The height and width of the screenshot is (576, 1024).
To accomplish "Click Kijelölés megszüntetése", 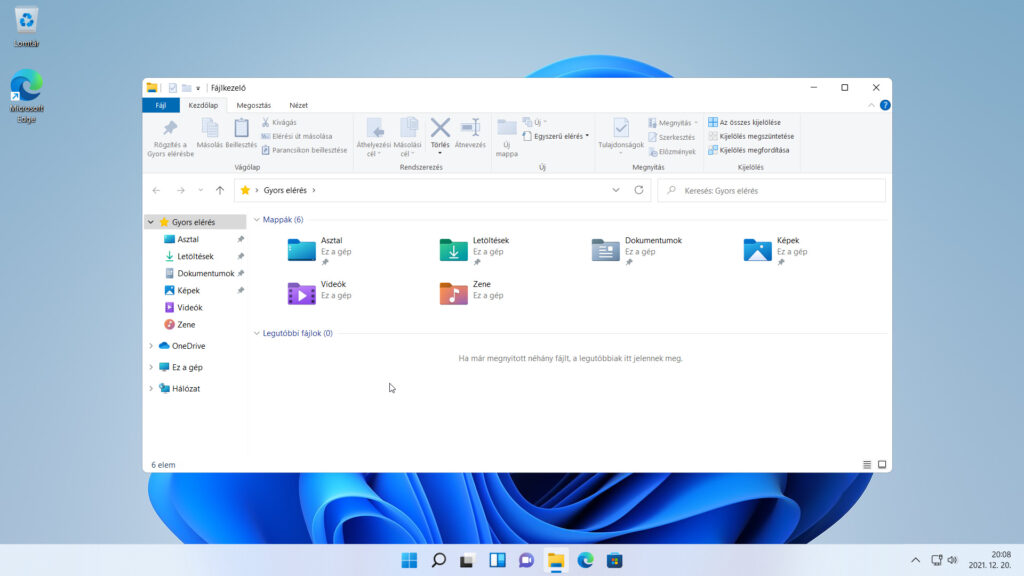I will pyautogui.click(x=751, y=136).
